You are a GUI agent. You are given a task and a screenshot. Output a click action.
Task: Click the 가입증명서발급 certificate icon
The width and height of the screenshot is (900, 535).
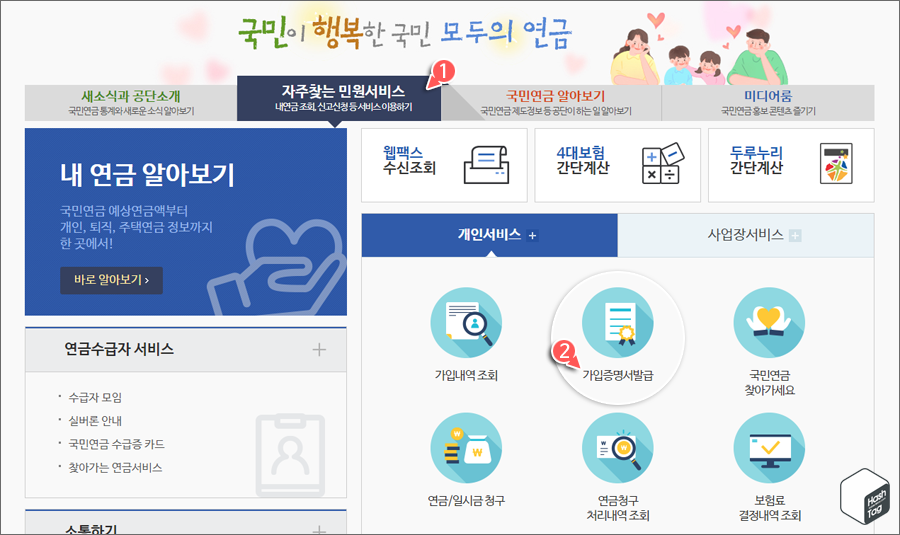coord(618,323)
